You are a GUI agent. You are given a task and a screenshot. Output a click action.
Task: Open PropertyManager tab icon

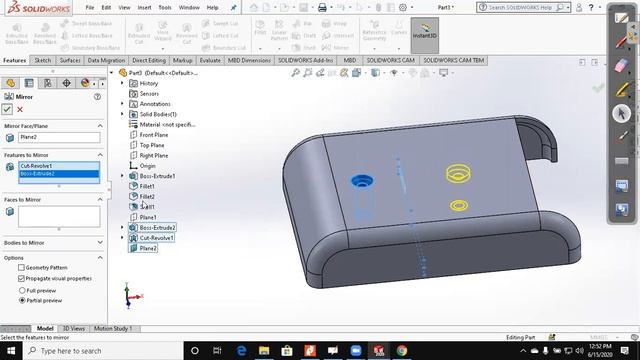[x=29, y=83]
